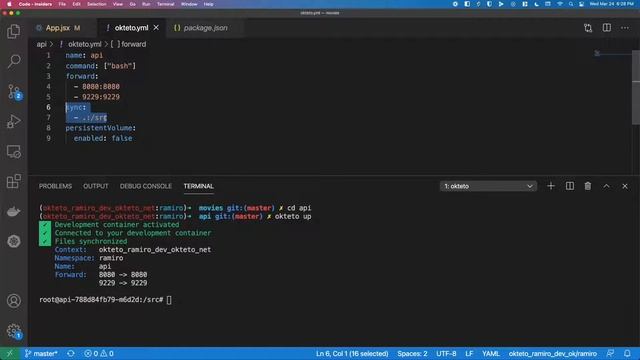Select the TERMINAL panel tab
640x360 pixels.
pyautogui.click(x=198, y=186)
